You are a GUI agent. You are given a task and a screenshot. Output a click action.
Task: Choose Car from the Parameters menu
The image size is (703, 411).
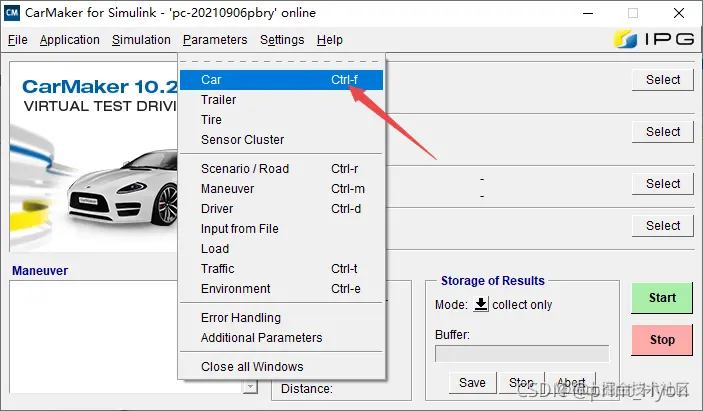(x=282, y=80)
